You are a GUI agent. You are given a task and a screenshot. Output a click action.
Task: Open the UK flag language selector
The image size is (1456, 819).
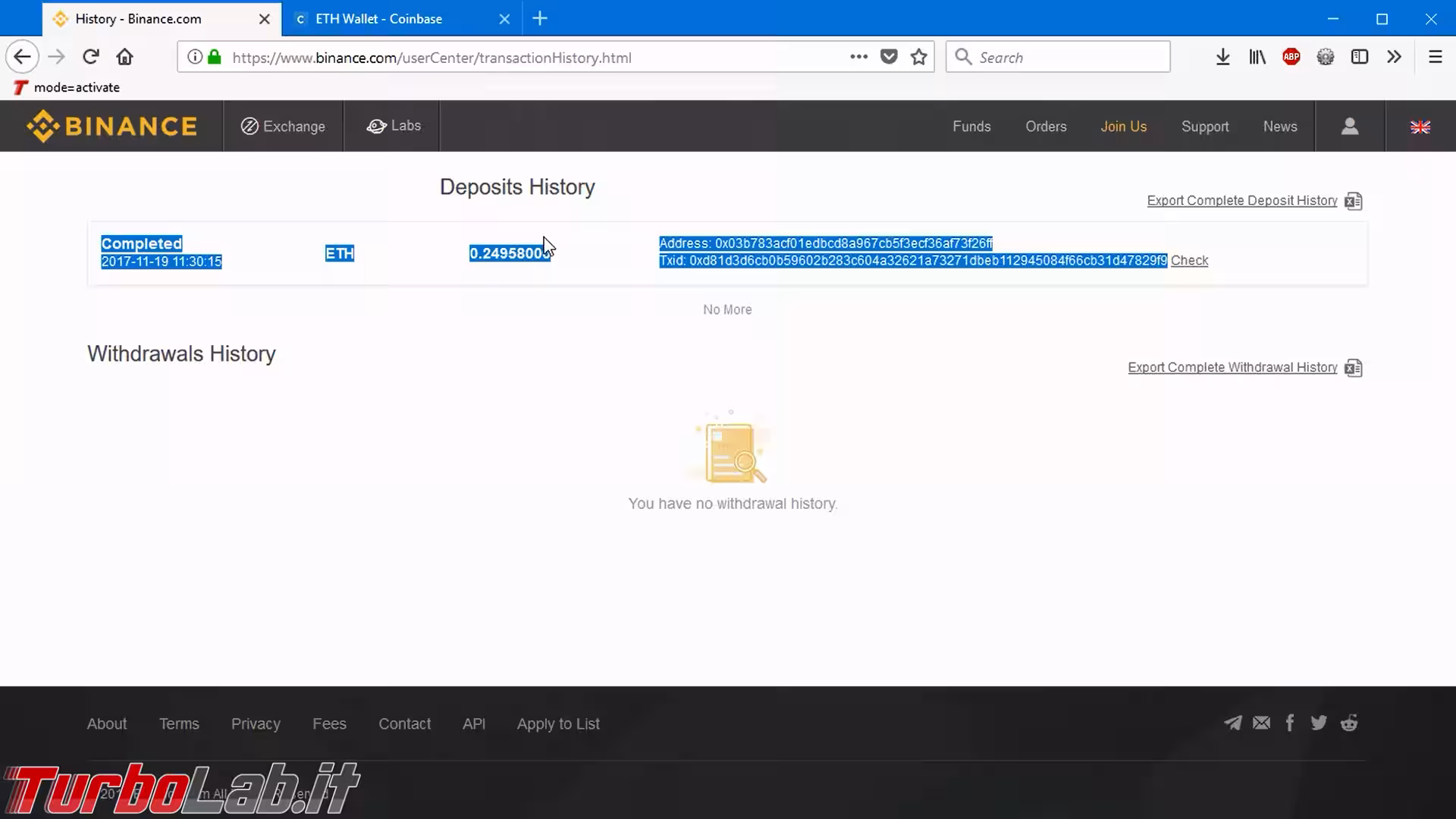[1420, 127]
